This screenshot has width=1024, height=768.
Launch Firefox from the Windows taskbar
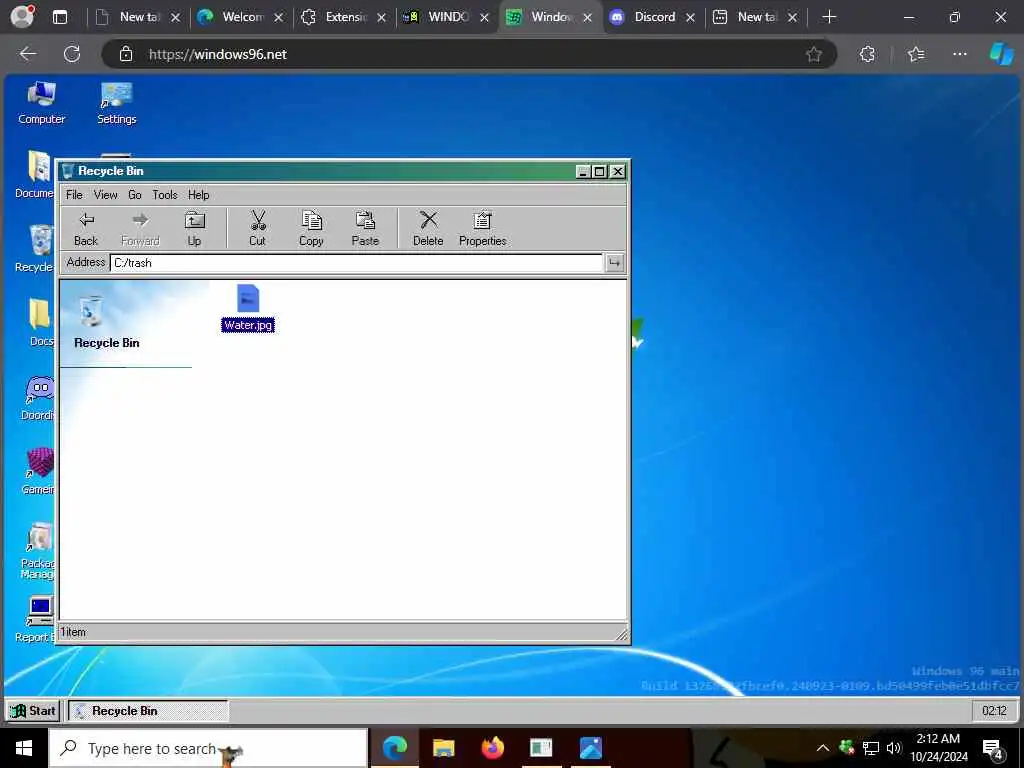click(x=492, y=748)
